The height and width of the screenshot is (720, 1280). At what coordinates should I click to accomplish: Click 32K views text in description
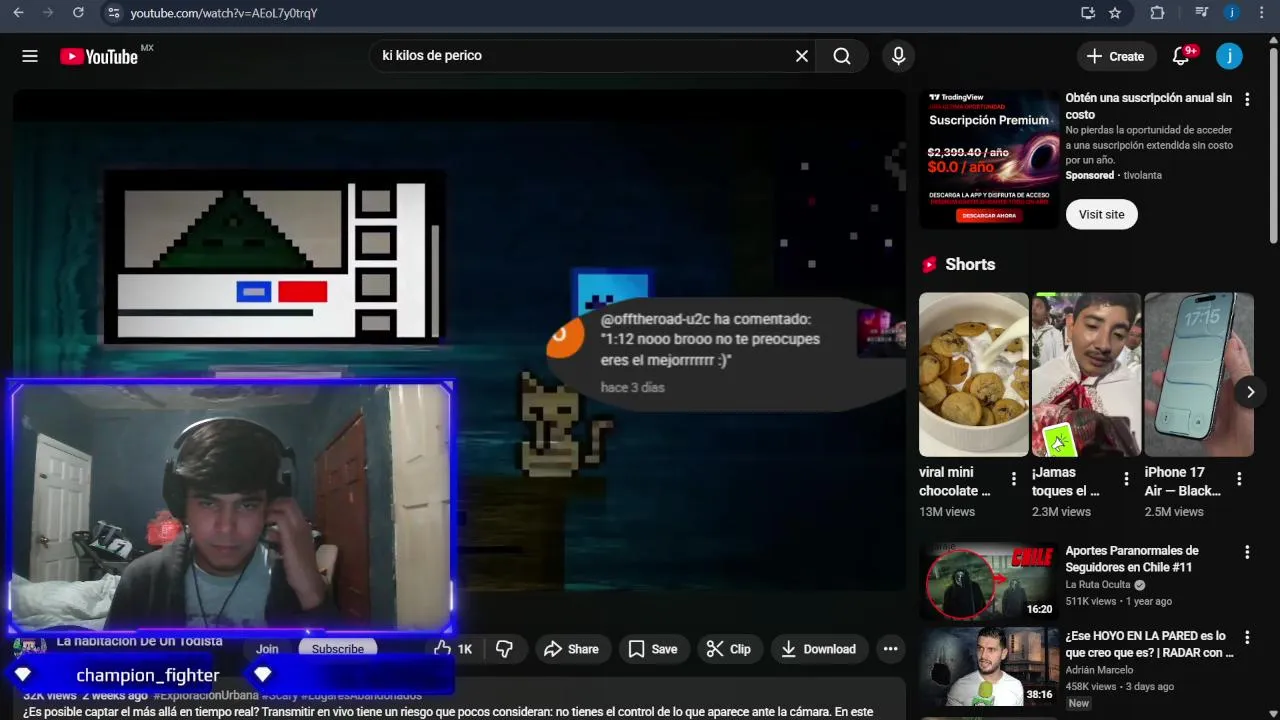tap(50, 695)
